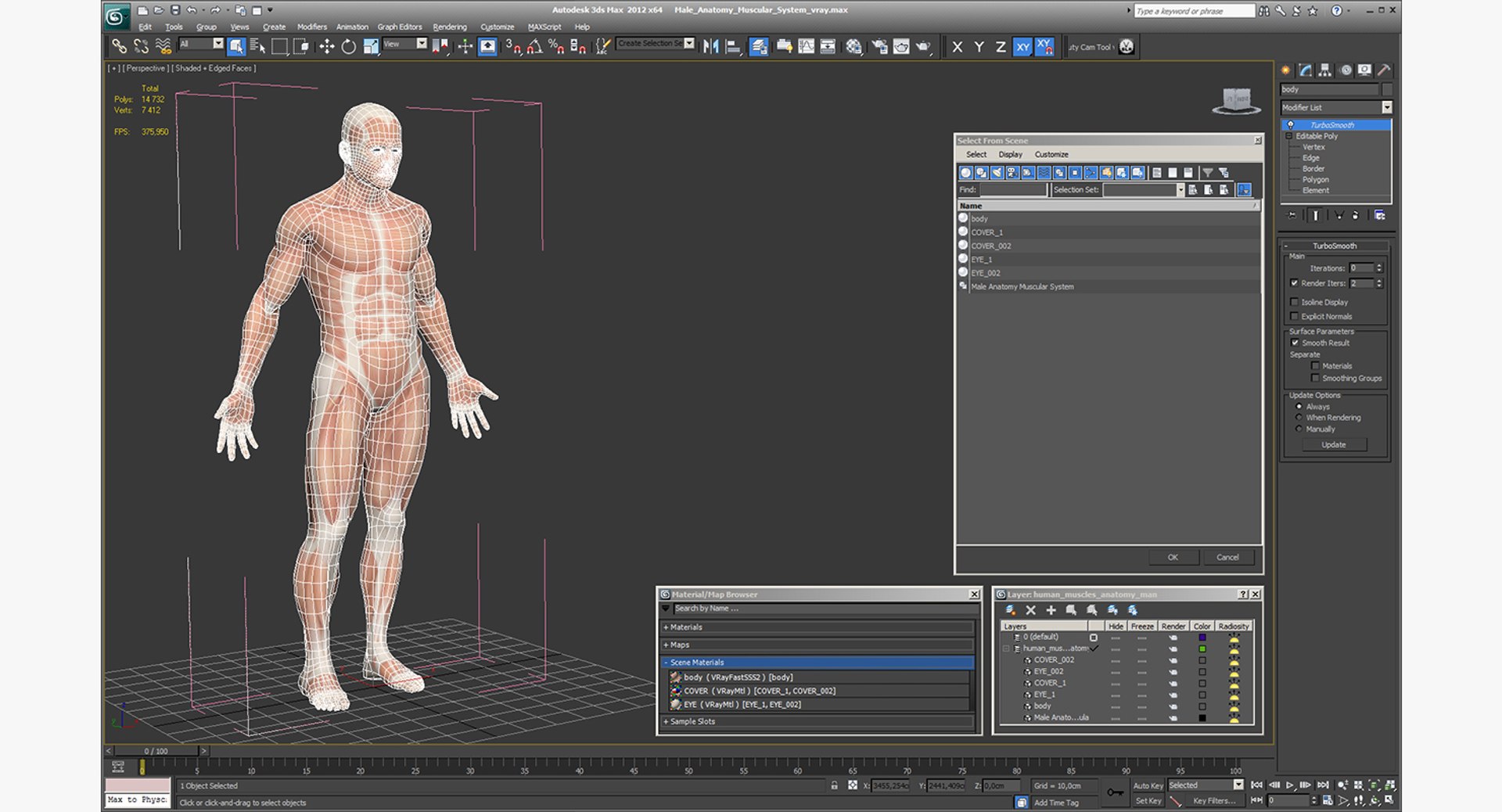Select Manually update option
This screenshot has height=812, width=1502.
[x=1299, y=429]
